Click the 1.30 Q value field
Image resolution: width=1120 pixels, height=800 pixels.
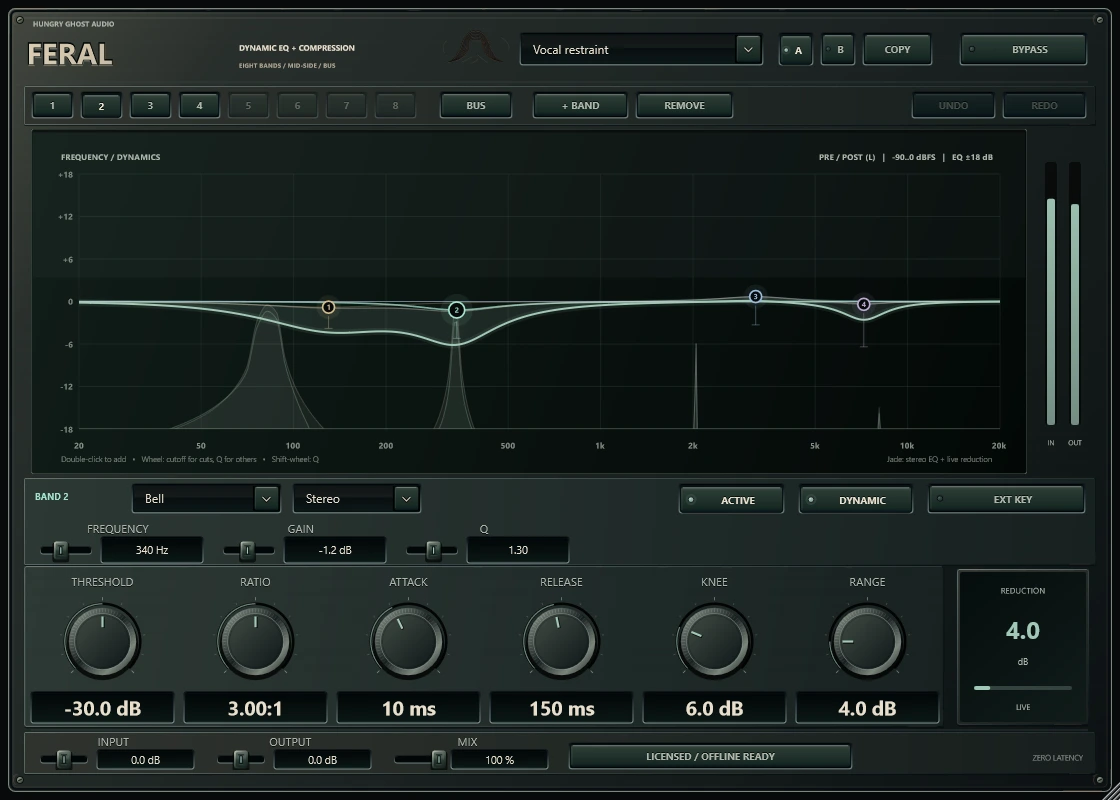click(518, 550)
